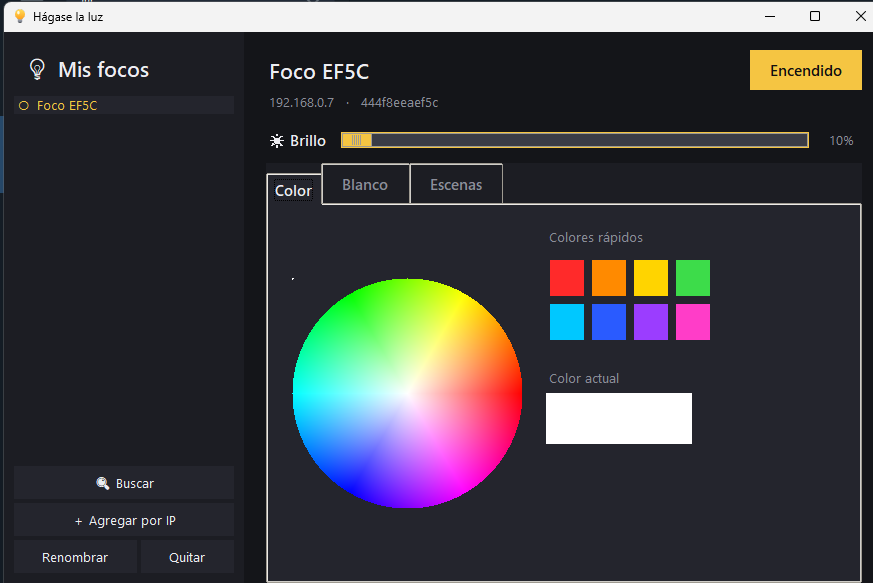Minimize the Hágase la luz window

[x=770, y=16]
